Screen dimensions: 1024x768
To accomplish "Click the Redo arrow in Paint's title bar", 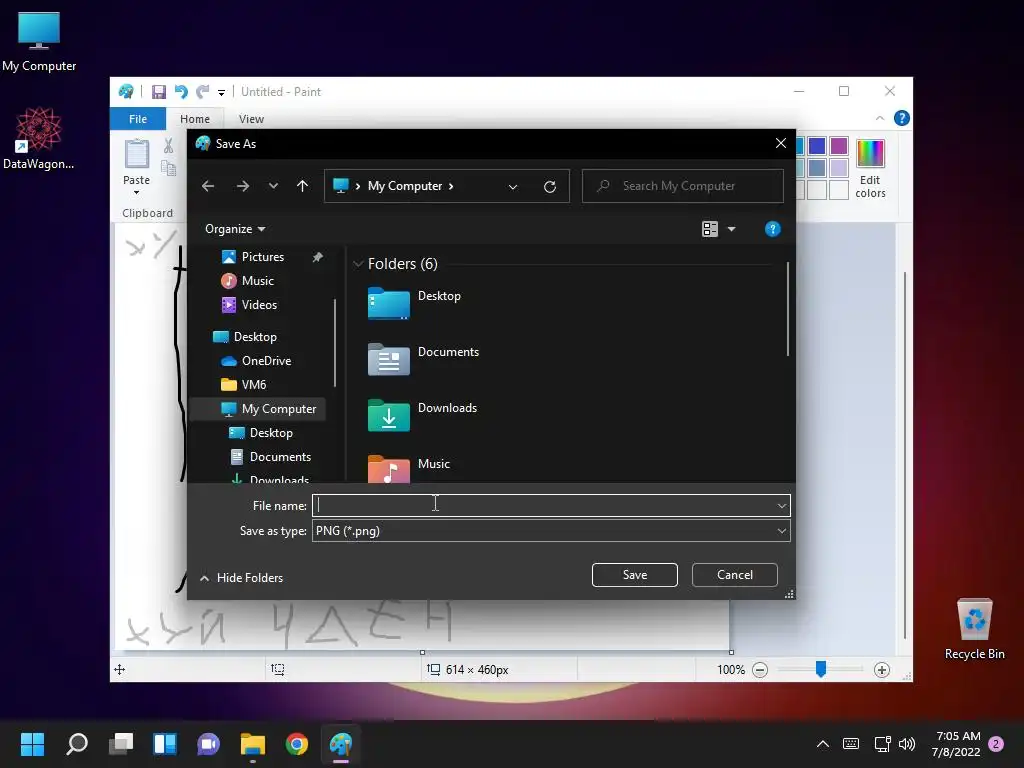I will [203, 92].
